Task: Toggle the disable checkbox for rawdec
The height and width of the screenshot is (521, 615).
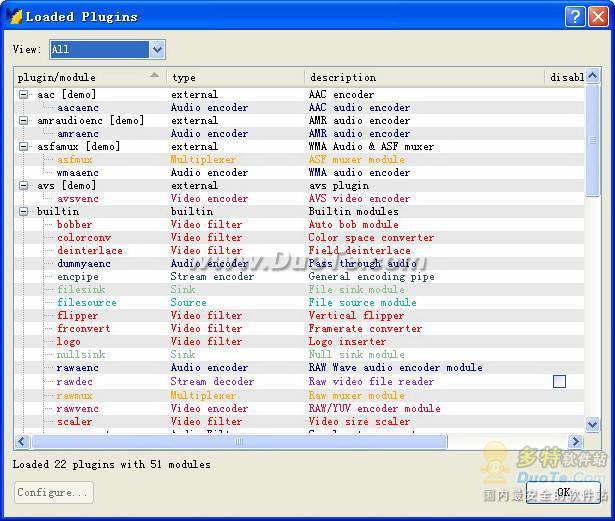Action: coord(559,381)
